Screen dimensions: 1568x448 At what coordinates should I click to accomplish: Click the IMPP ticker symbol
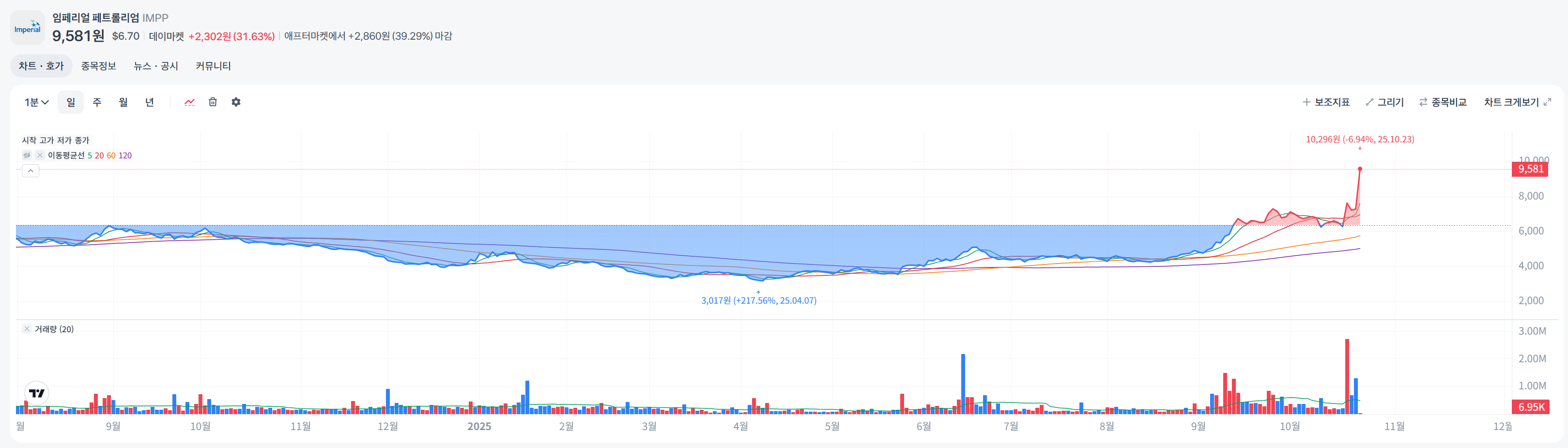[155, 18]
